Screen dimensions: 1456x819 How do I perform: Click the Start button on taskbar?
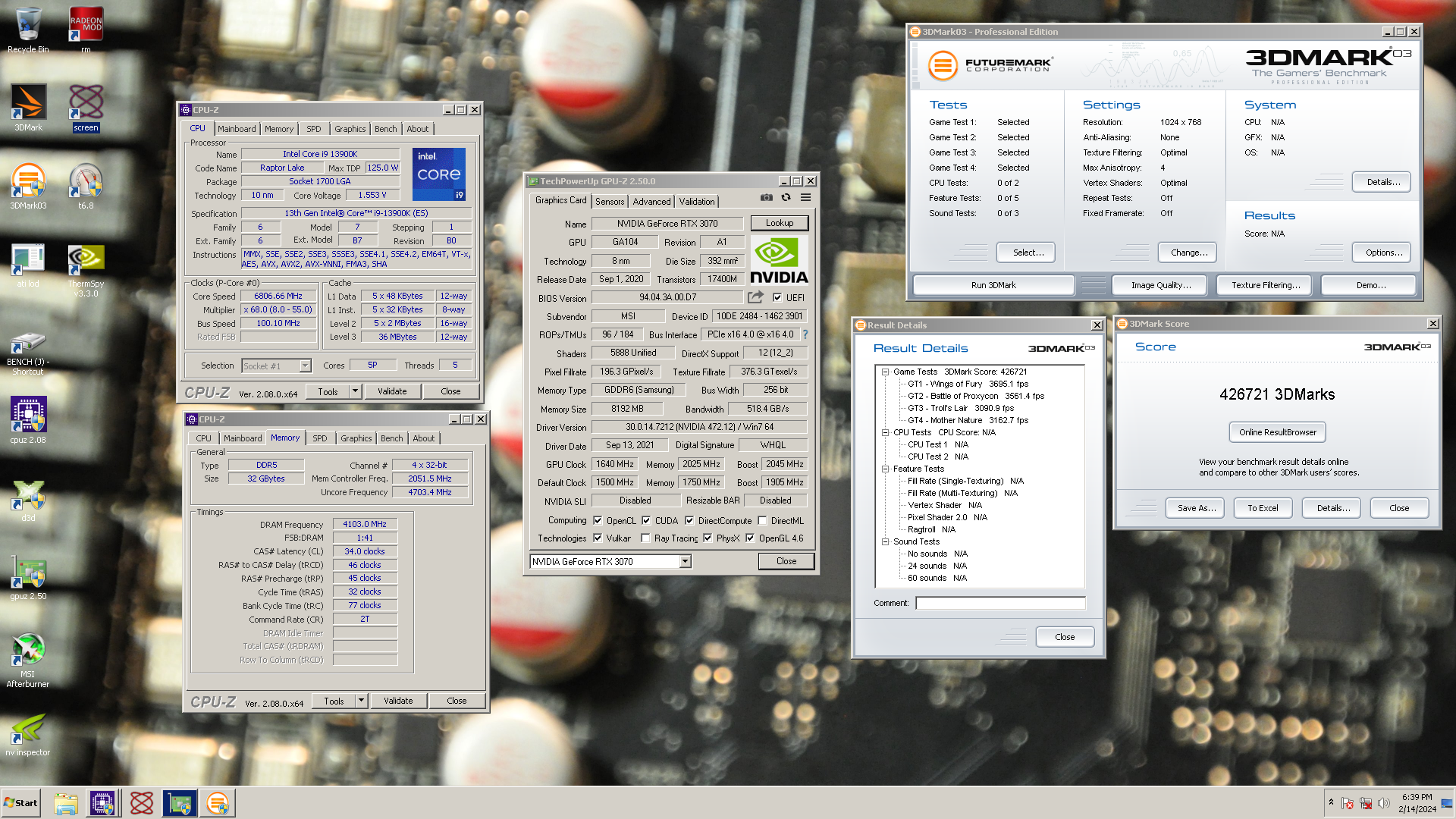tap(20, 803)
